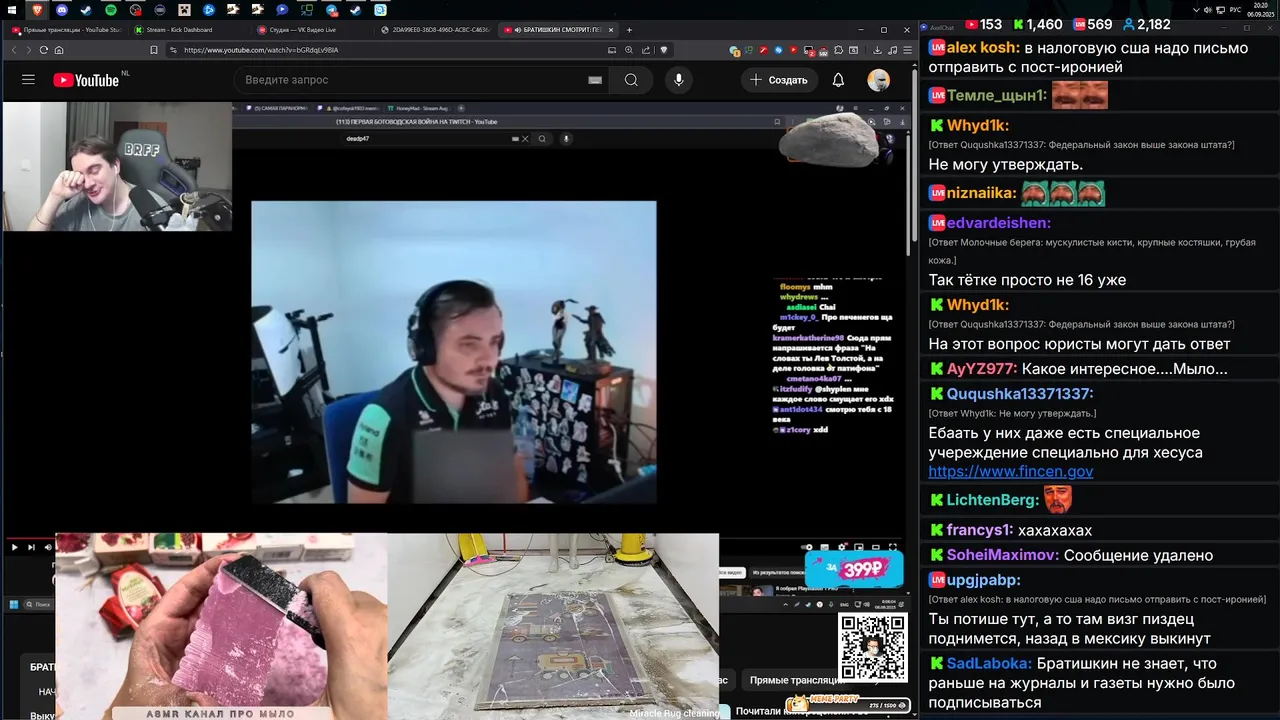The width and height of the screenshot is (1280, 720).
Task: Play the YouTube video
Action: [14, 547]
